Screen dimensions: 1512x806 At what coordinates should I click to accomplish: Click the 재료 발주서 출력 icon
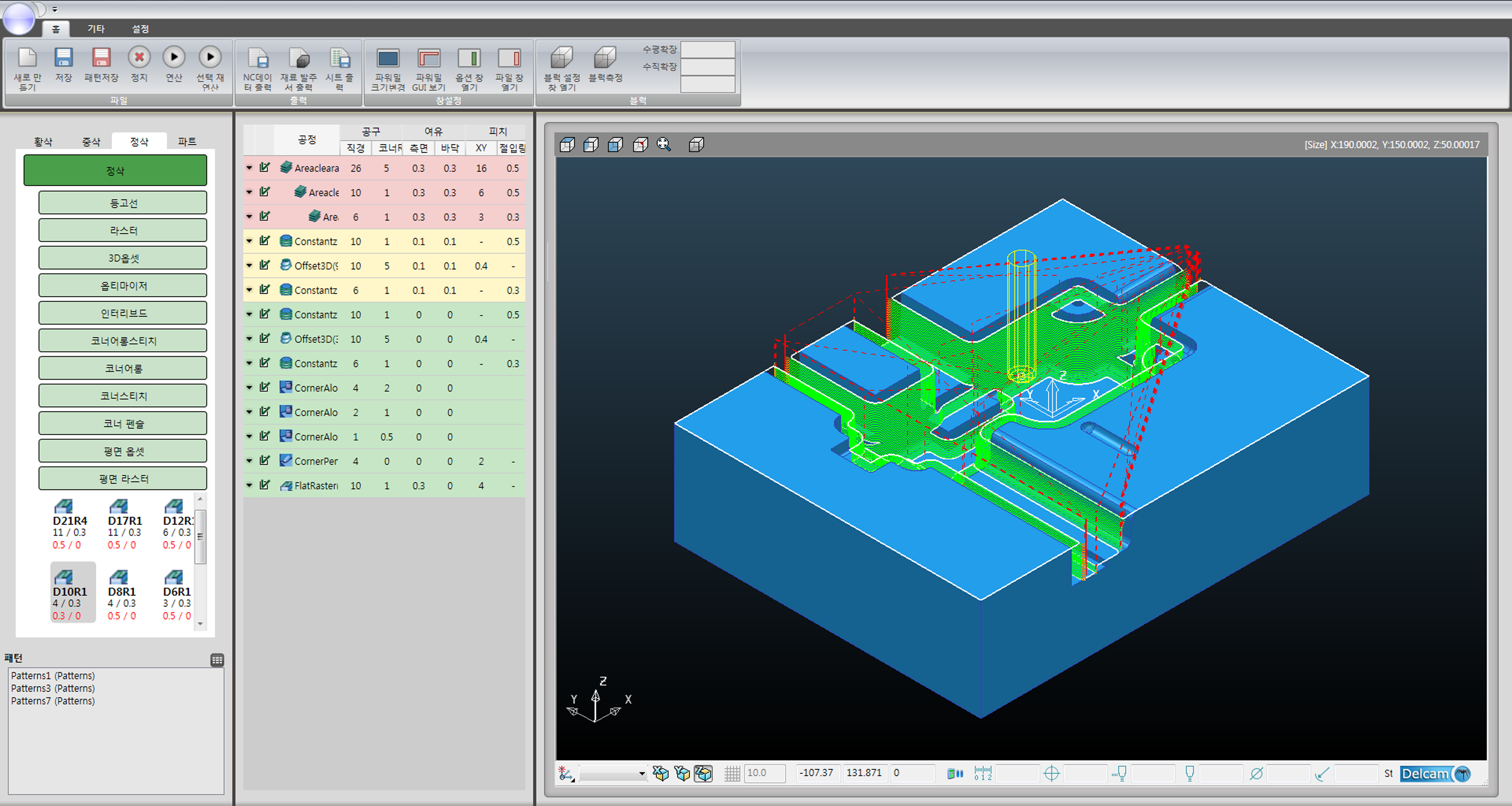click(299, 58)
